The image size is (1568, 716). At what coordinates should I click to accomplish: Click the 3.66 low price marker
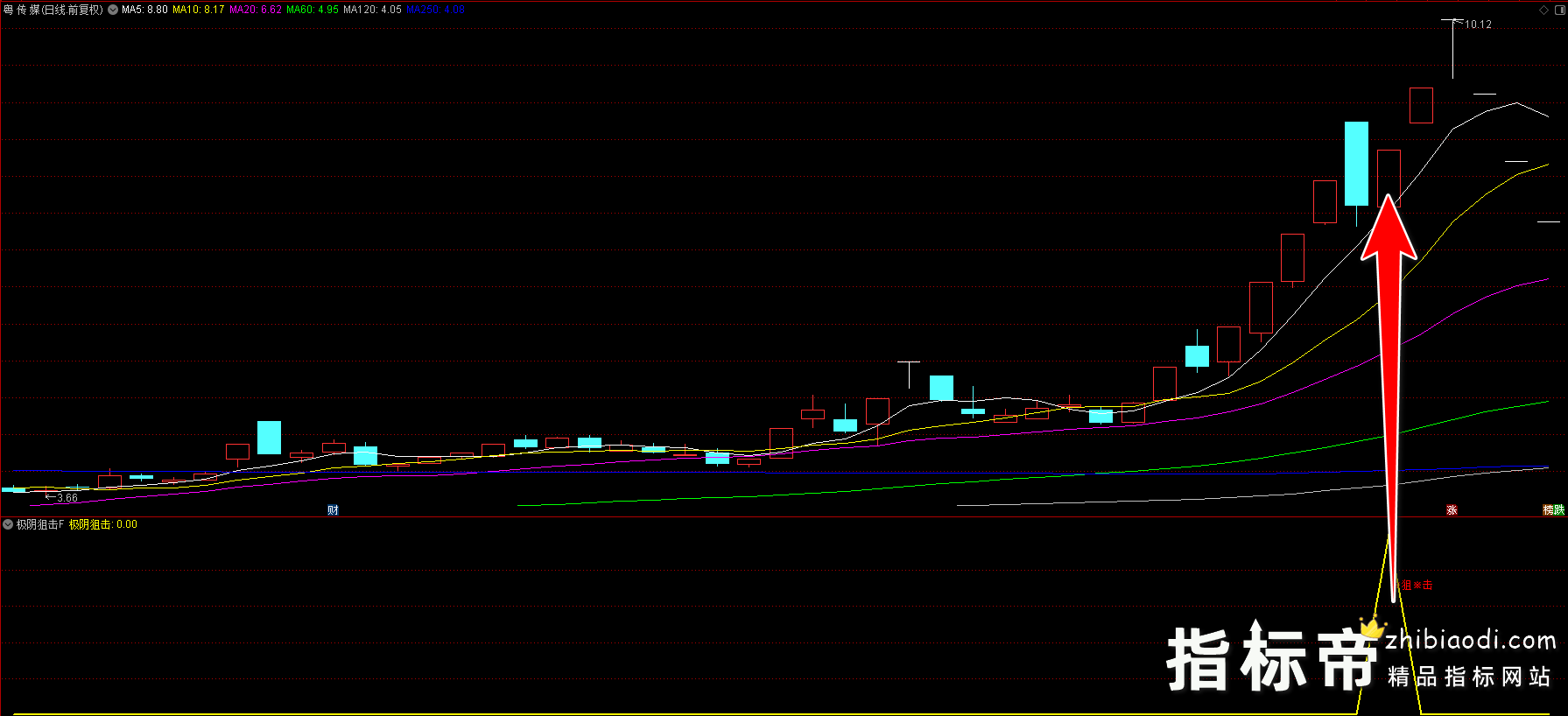click(x=67, y=498)
